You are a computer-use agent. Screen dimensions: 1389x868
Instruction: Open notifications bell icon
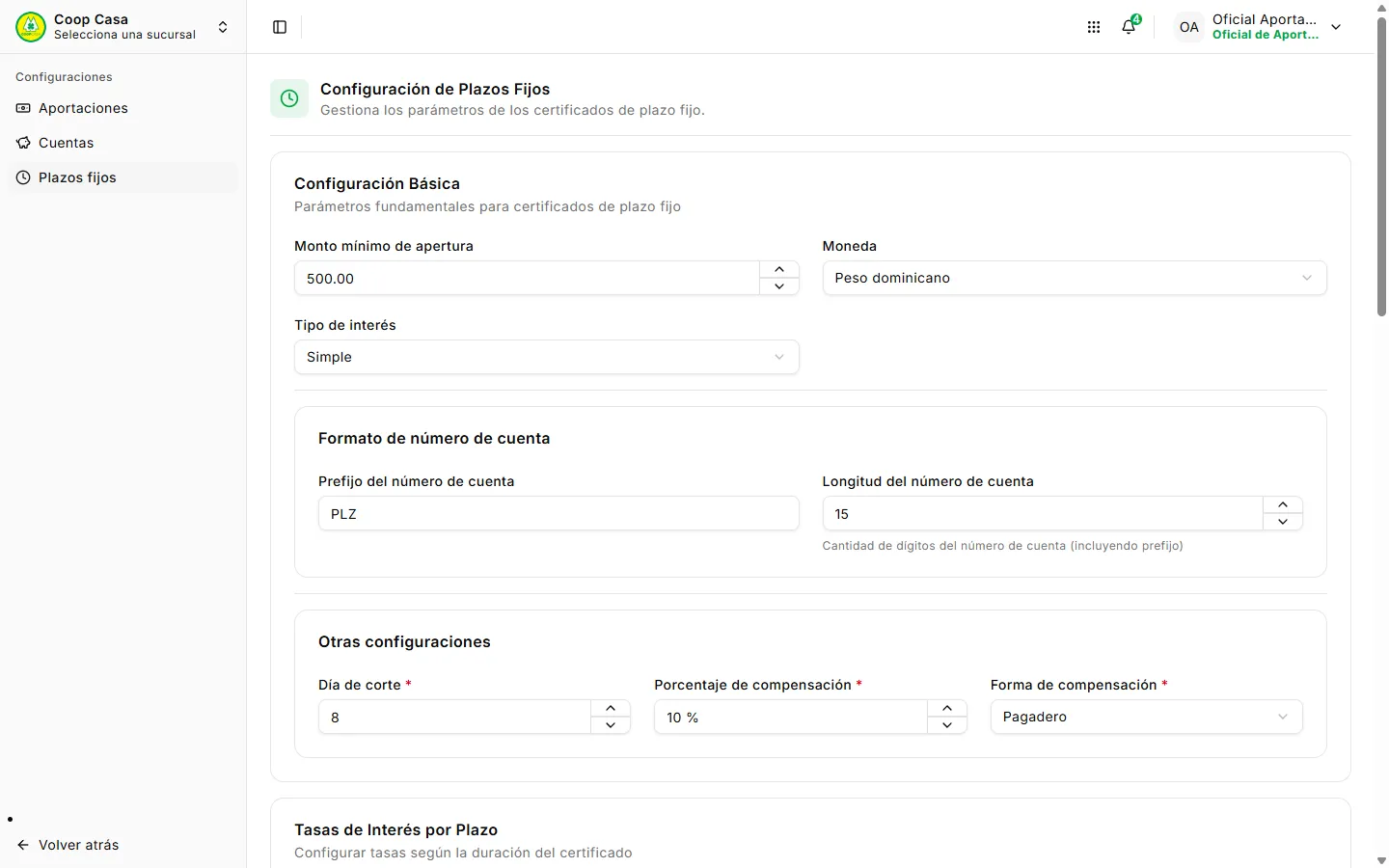tap(1129, 27)
